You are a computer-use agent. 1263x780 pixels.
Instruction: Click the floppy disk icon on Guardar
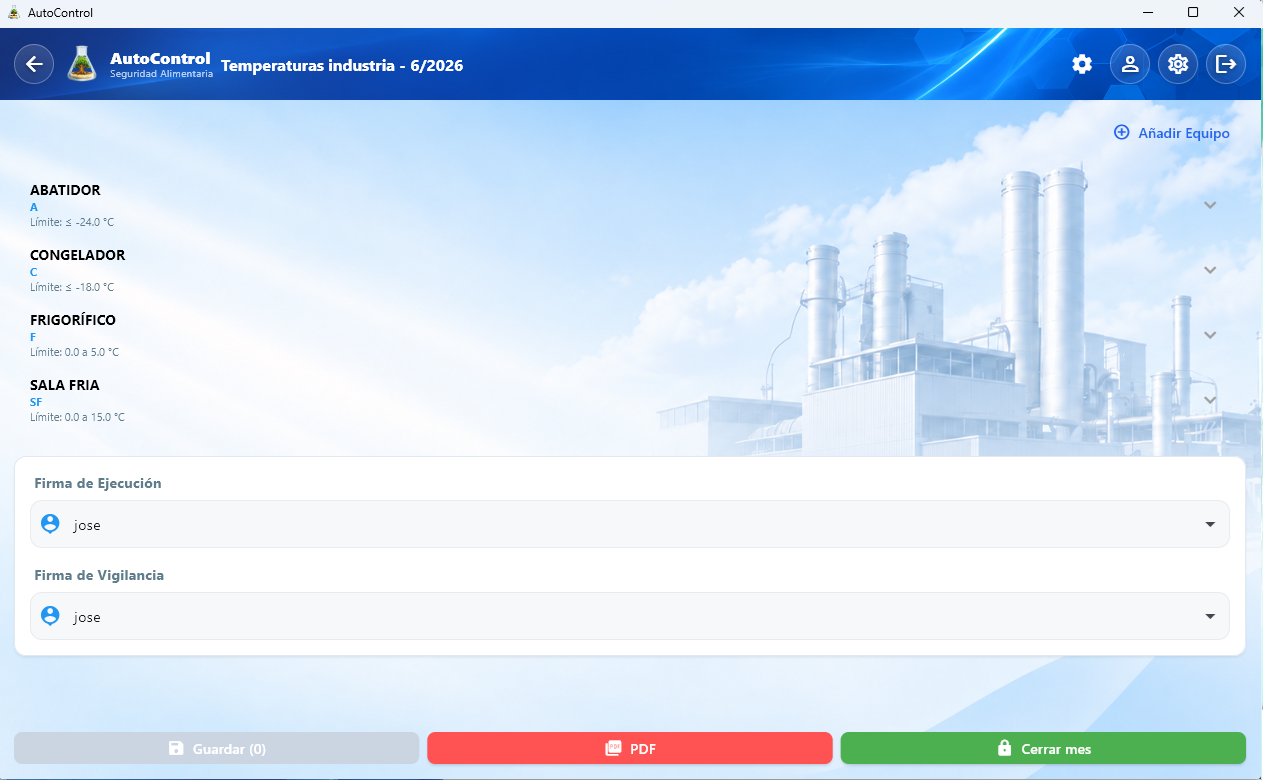pyautogui.click(x=176, y=748)
